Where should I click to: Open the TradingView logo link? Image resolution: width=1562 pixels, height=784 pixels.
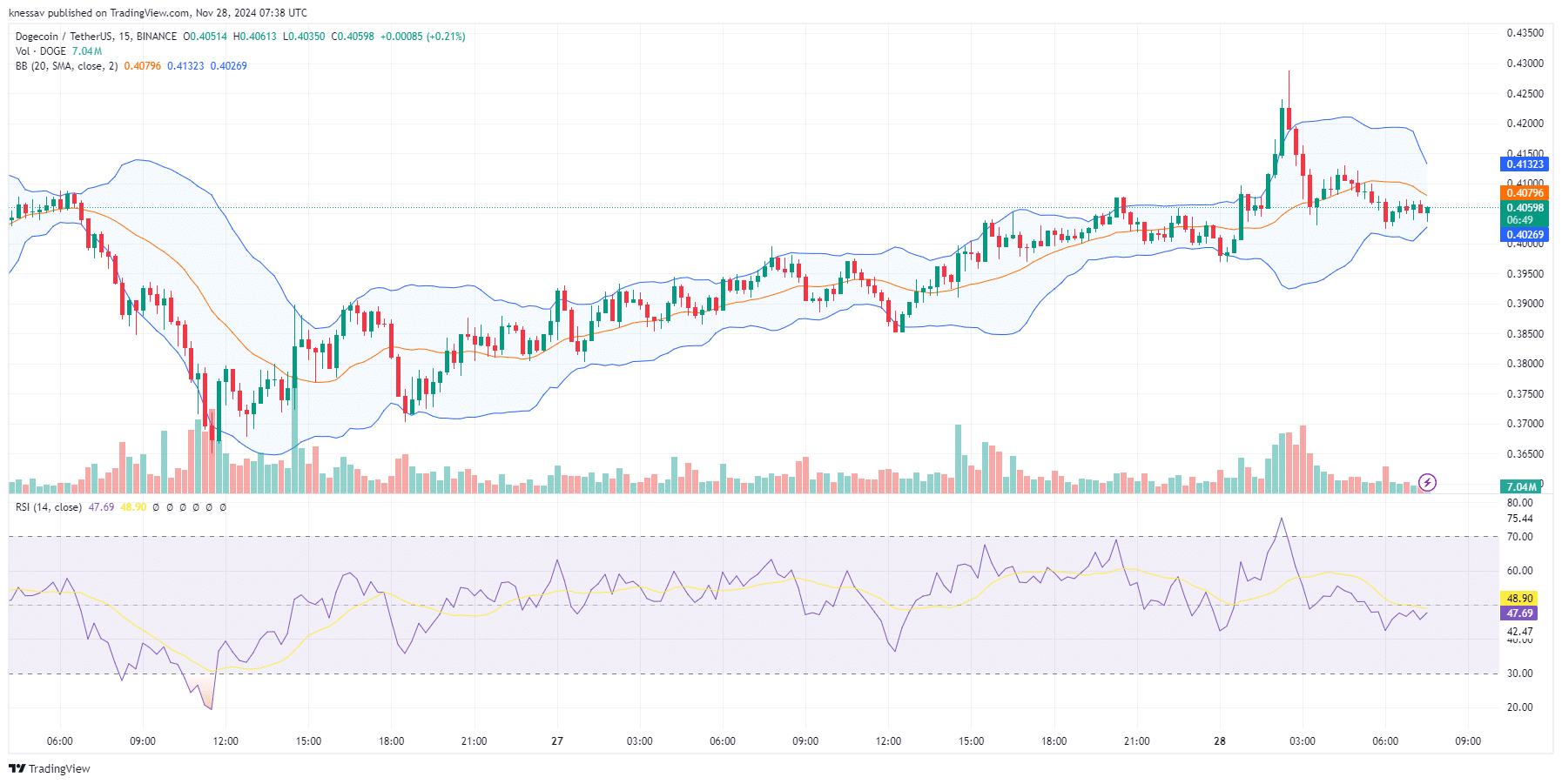(x=50, y=768)
